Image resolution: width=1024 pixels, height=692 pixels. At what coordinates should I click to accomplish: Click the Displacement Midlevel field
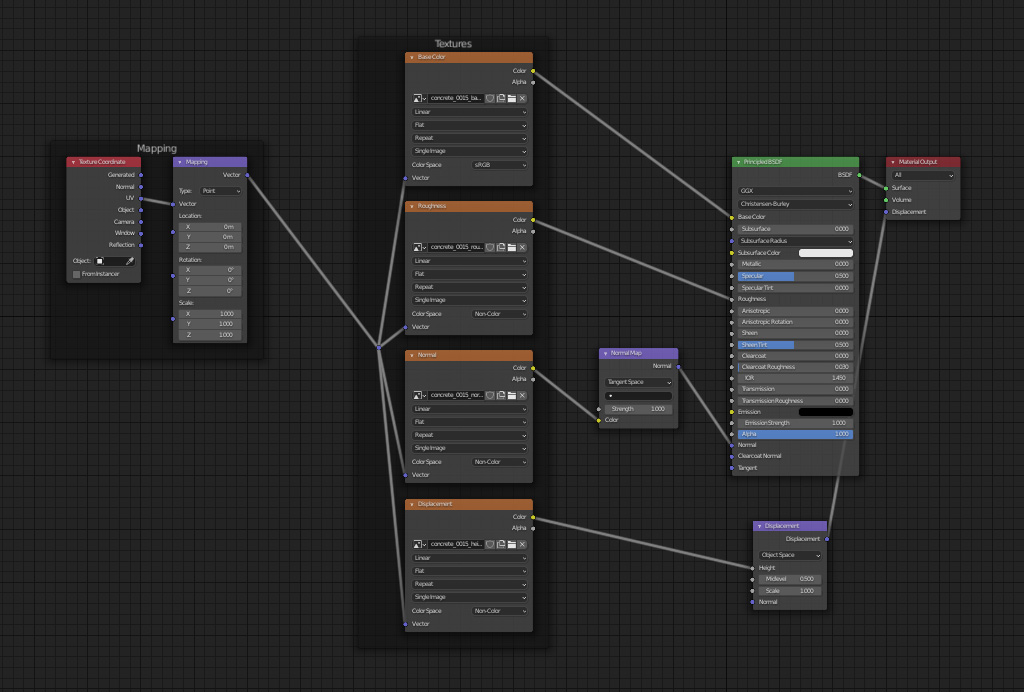790,579
